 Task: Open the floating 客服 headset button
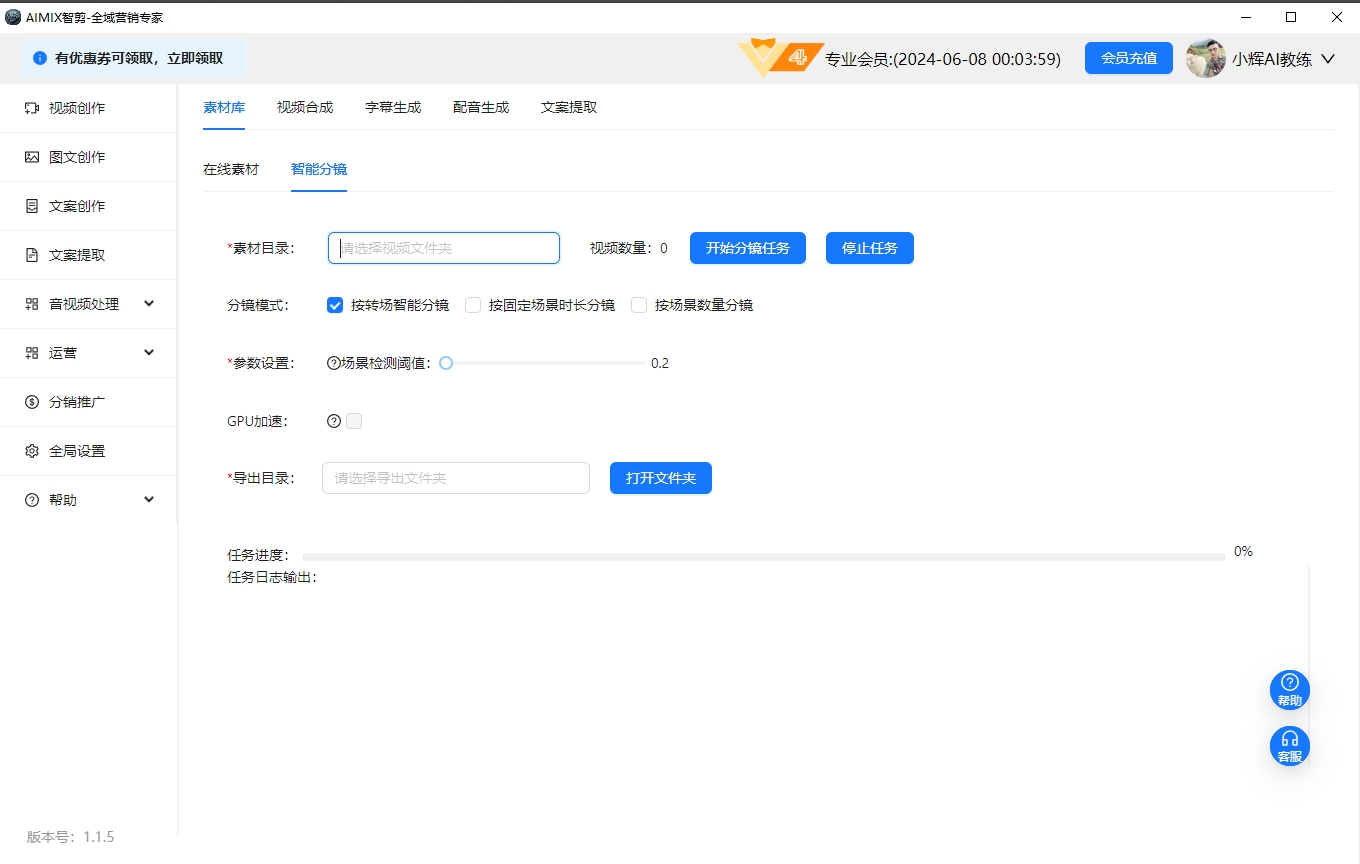tap(1289, 745)
